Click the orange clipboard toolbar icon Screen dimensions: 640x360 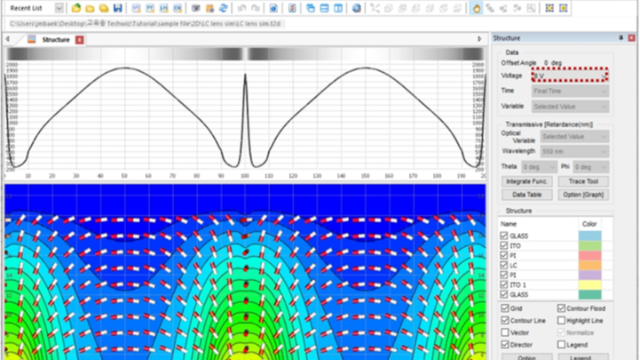(x=210, y=8)
